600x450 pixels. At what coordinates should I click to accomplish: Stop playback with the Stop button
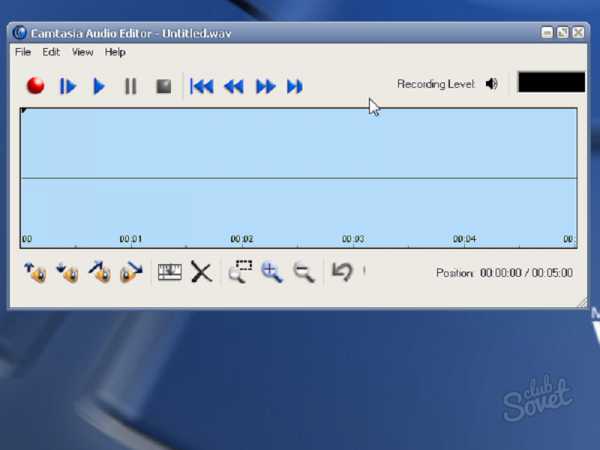coord(164,86)
